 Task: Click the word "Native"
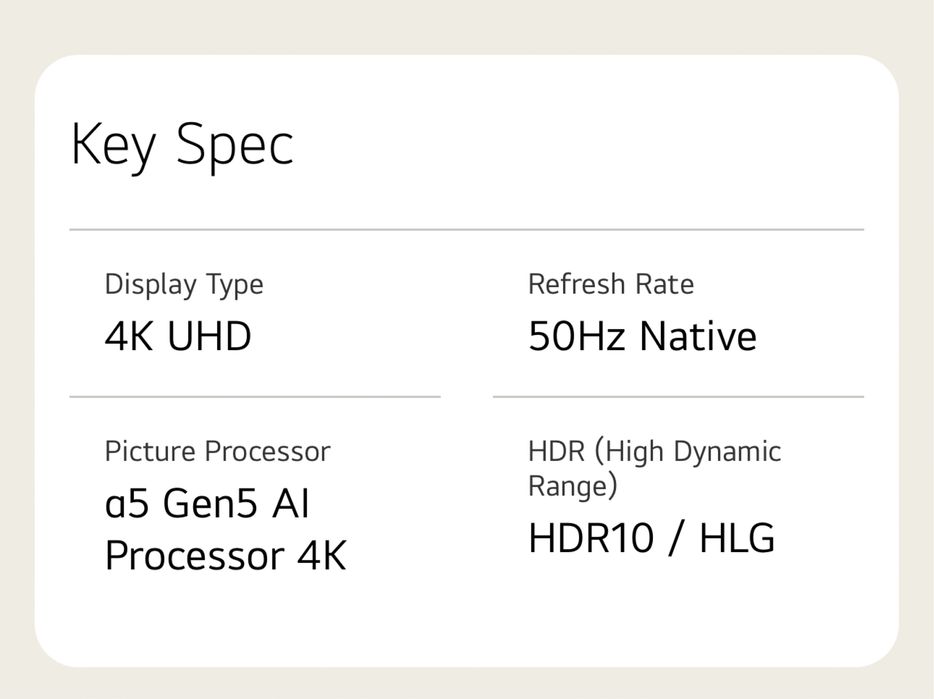point(698,336)
